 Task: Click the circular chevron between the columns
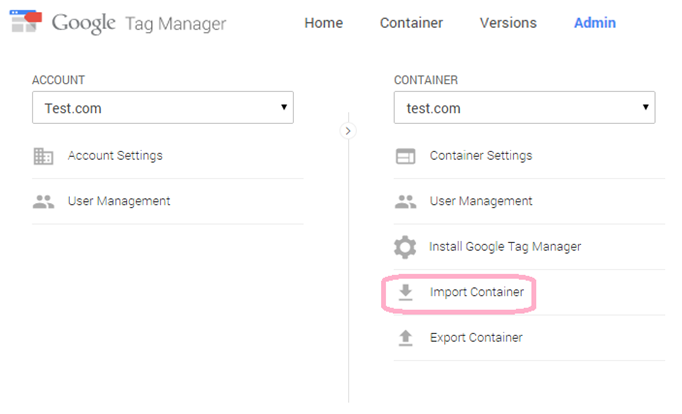(348, 131)
